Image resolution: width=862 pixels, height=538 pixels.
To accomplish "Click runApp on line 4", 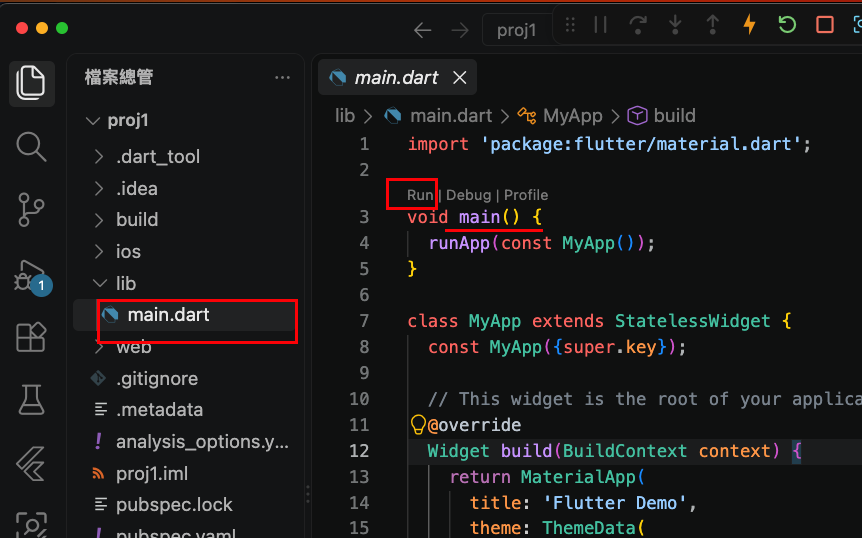I will (459, 243).
